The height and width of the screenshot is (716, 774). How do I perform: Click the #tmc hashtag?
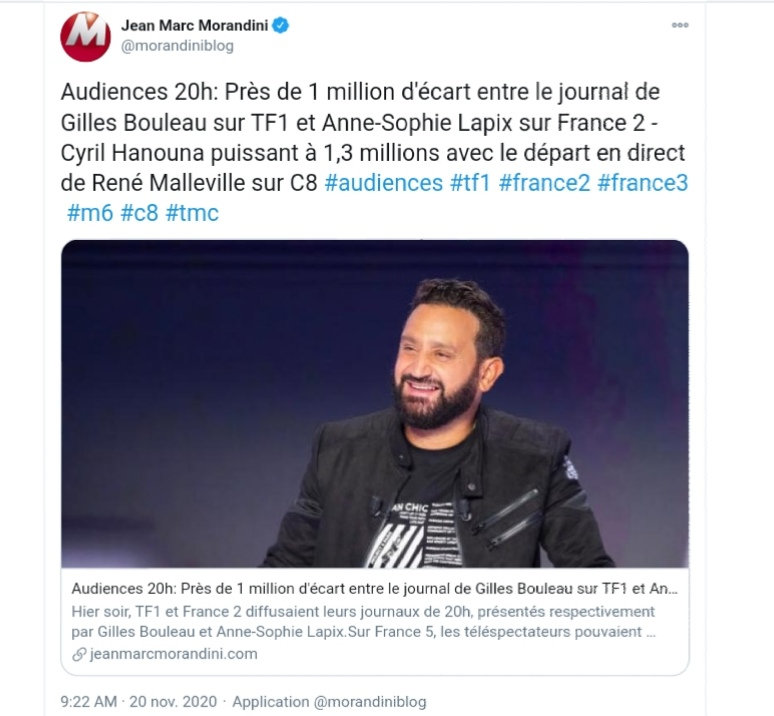(193, 212)
